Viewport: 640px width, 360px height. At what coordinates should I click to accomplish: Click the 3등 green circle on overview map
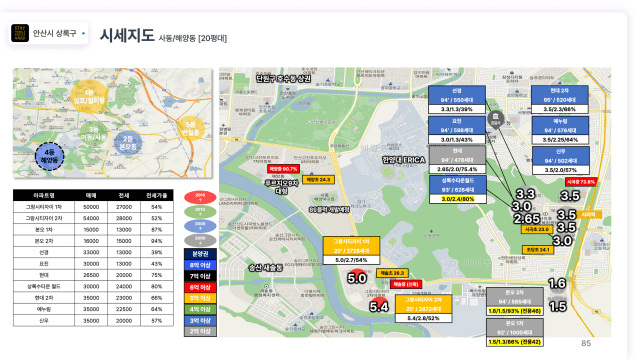click(x=94, y=133)
